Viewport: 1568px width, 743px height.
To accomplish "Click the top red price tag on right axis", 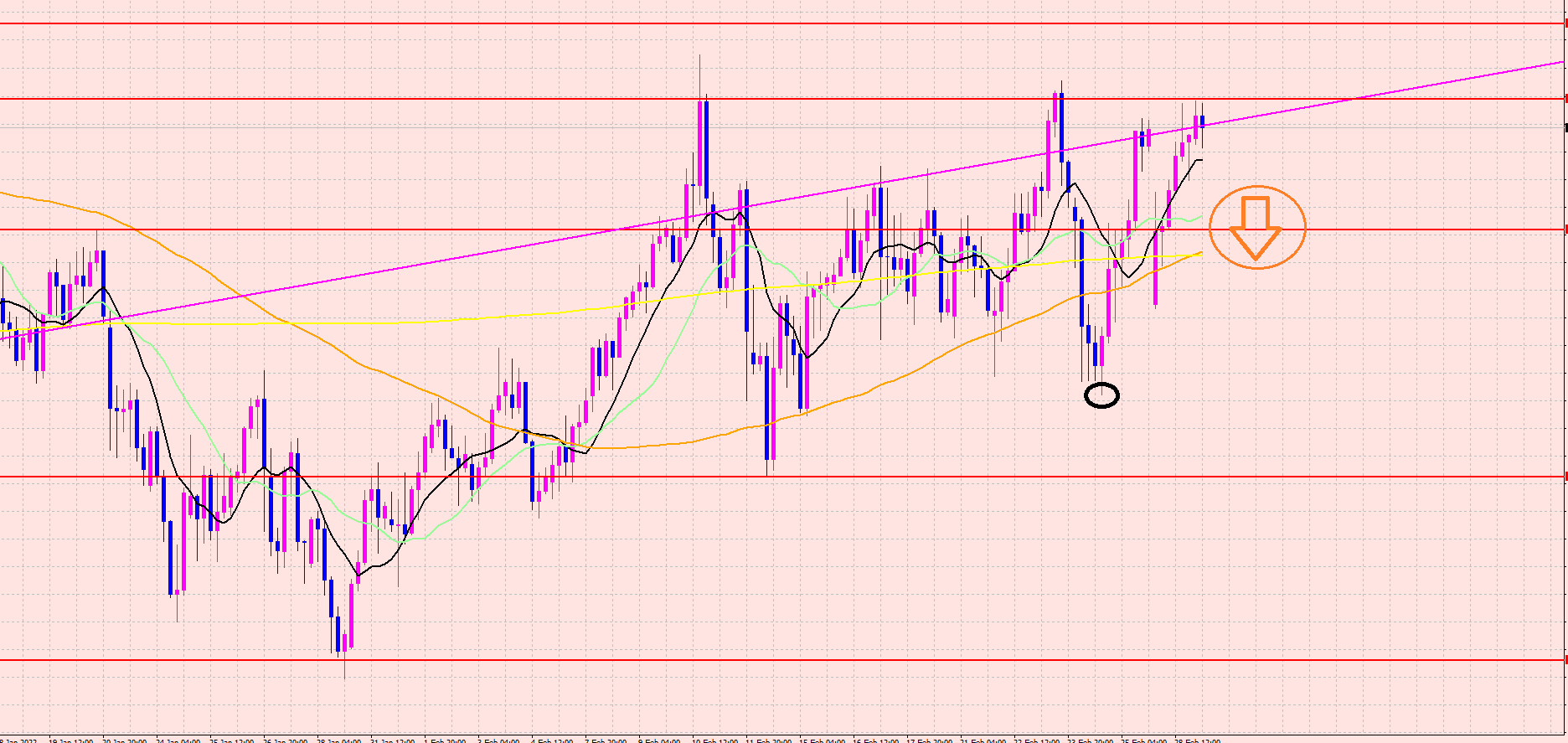I will [1565, 23].
